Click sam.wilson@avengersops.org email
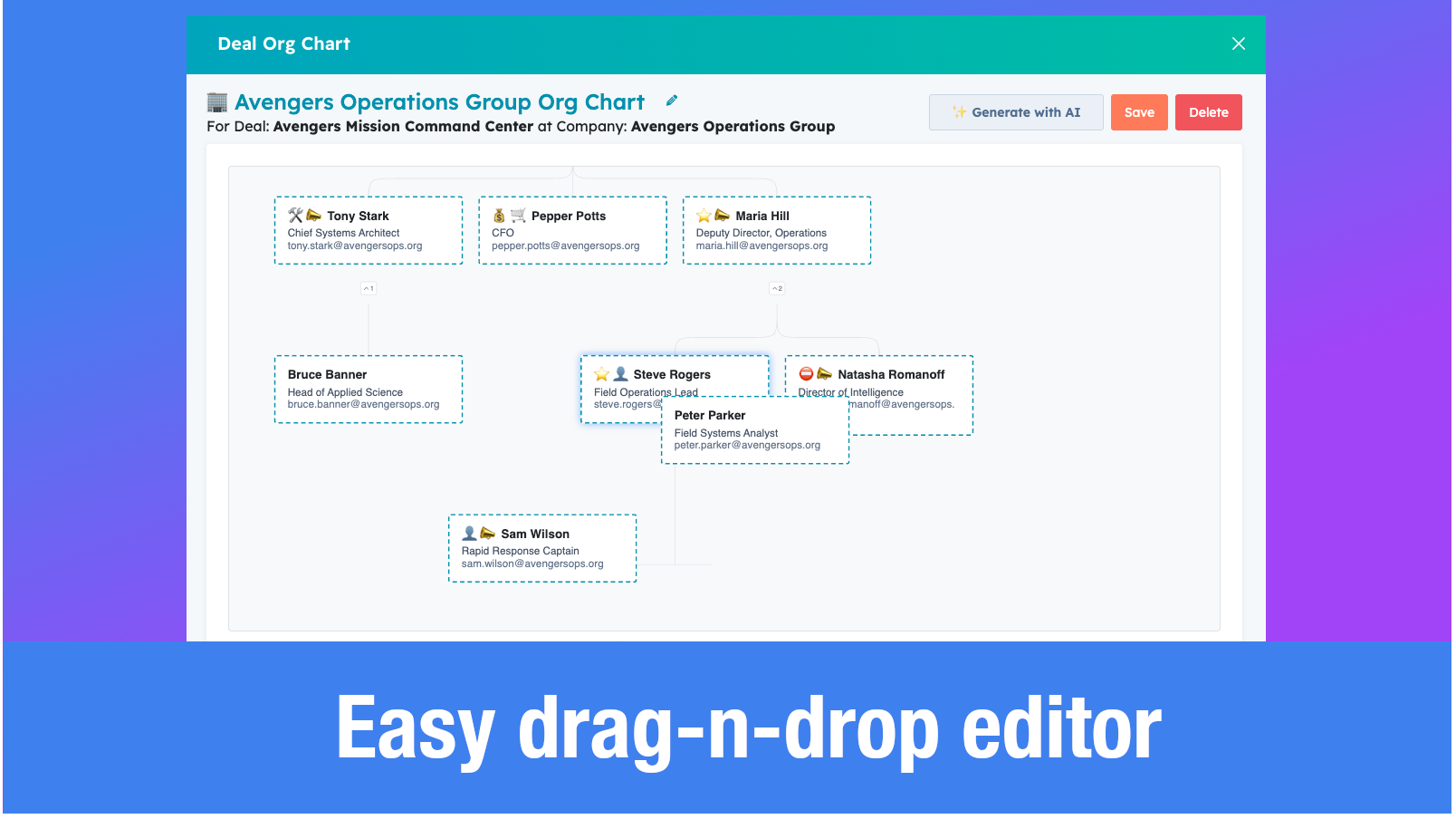1456x819 pixels. pyautogui.click(x=532, y=564)
